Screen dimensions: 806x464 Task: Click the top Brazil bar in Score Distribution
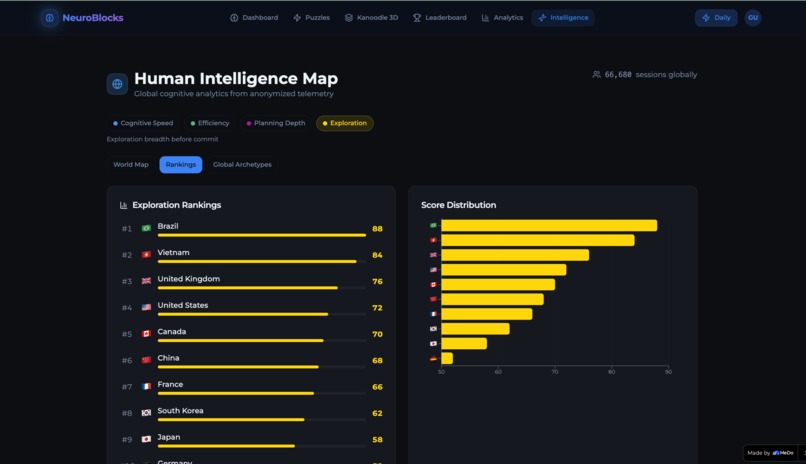click(x=549, y=226)
